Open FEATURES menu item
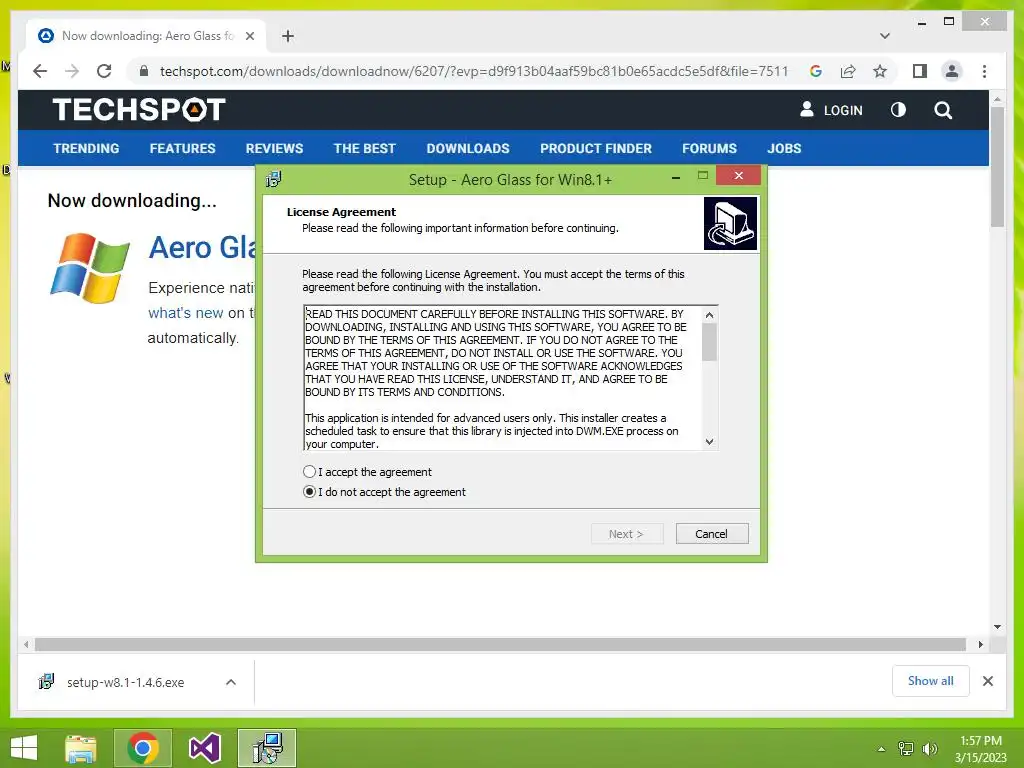The width and height of the screenshot is (1024, 768). 182,148
